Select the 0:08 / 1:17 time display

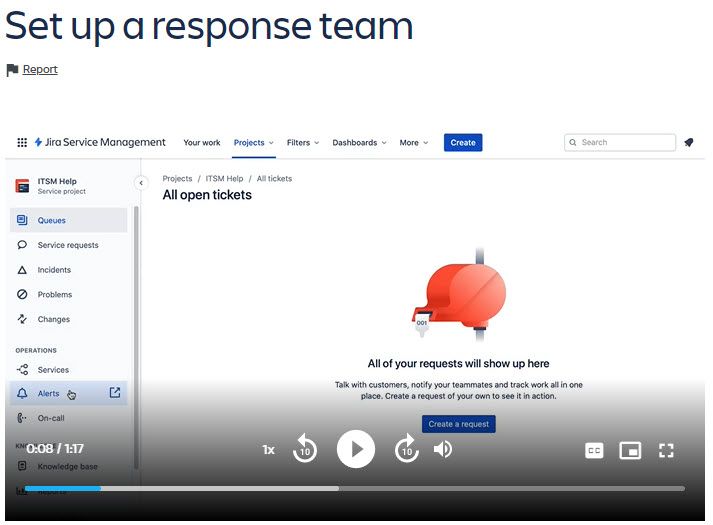(55, 449)
